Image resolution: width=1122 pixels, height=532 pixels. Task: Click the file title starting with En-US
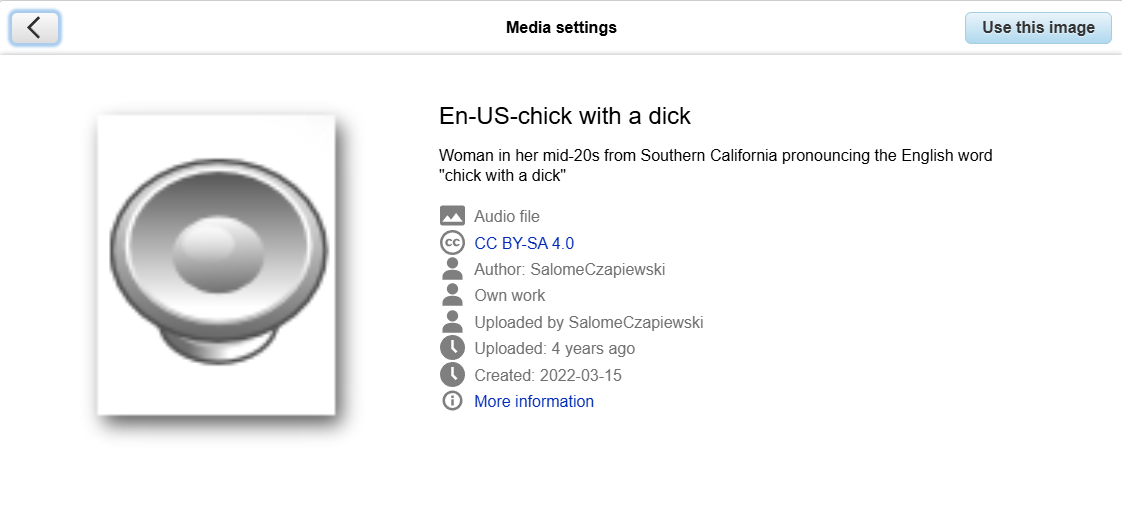(x=565, y=116)
